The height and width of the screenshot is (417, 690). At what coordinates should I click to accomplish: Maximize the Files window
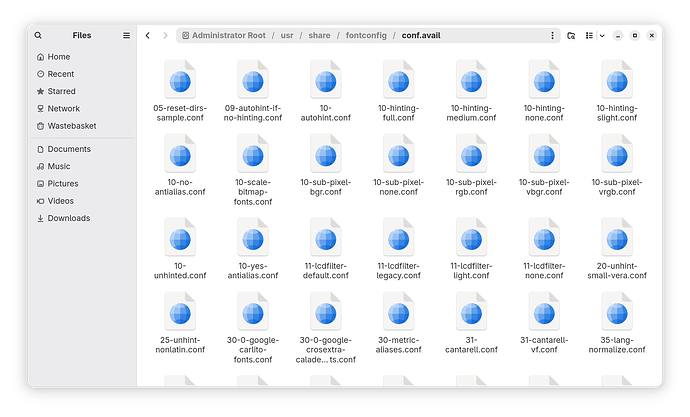point(635,36)
